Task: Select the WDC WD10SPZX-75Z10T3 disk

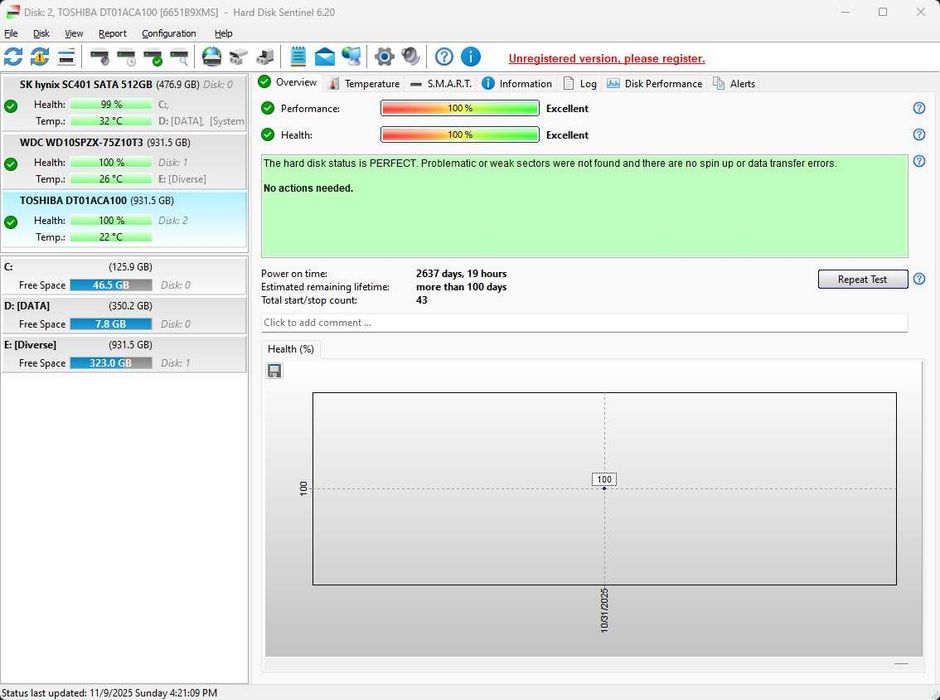Action: point(125,161)
